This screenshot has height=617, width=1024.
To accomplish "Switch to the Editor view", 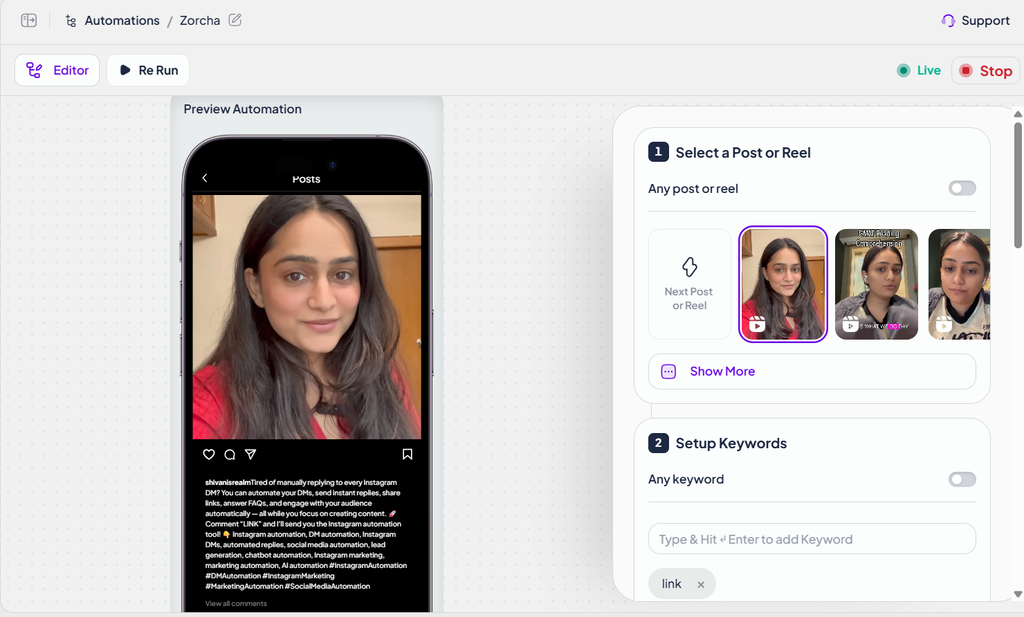I will [x=57, y=70].
